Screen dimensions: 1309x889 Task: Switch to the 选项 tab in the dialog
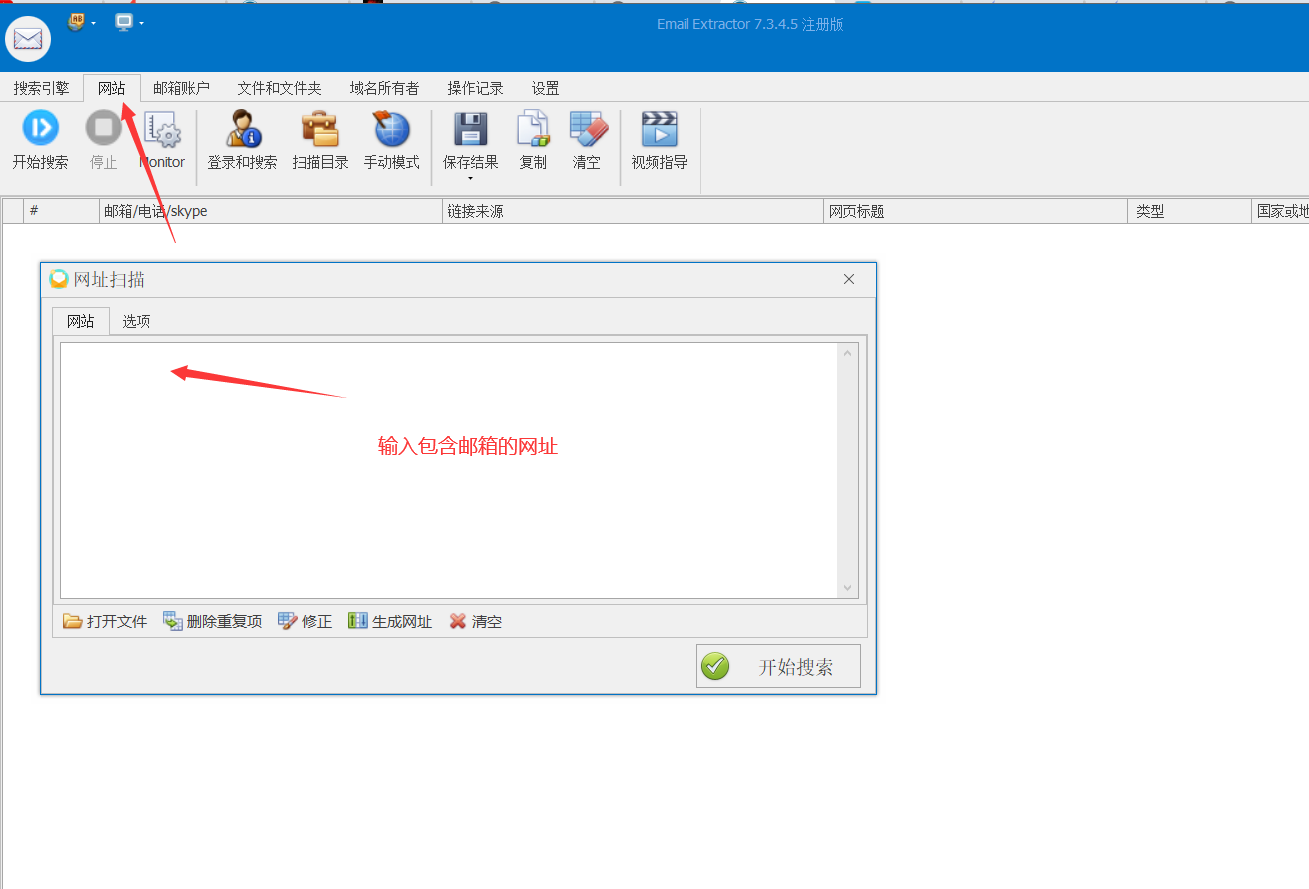(135, 321)
